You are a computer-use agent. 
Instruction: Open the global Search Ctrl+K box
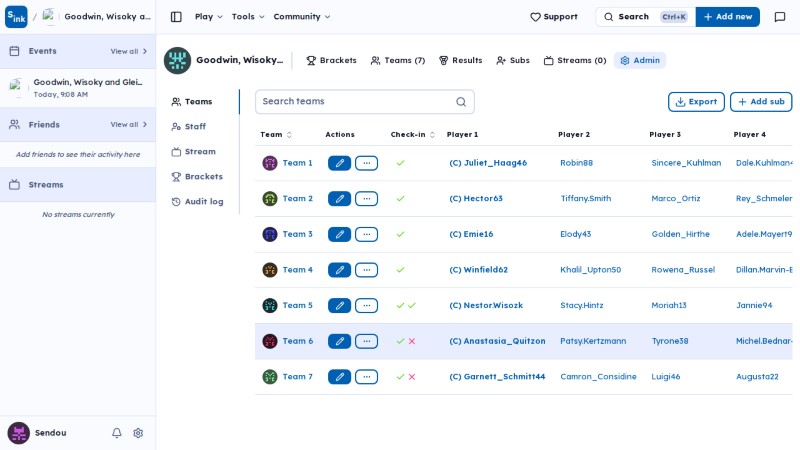[645, 17]
